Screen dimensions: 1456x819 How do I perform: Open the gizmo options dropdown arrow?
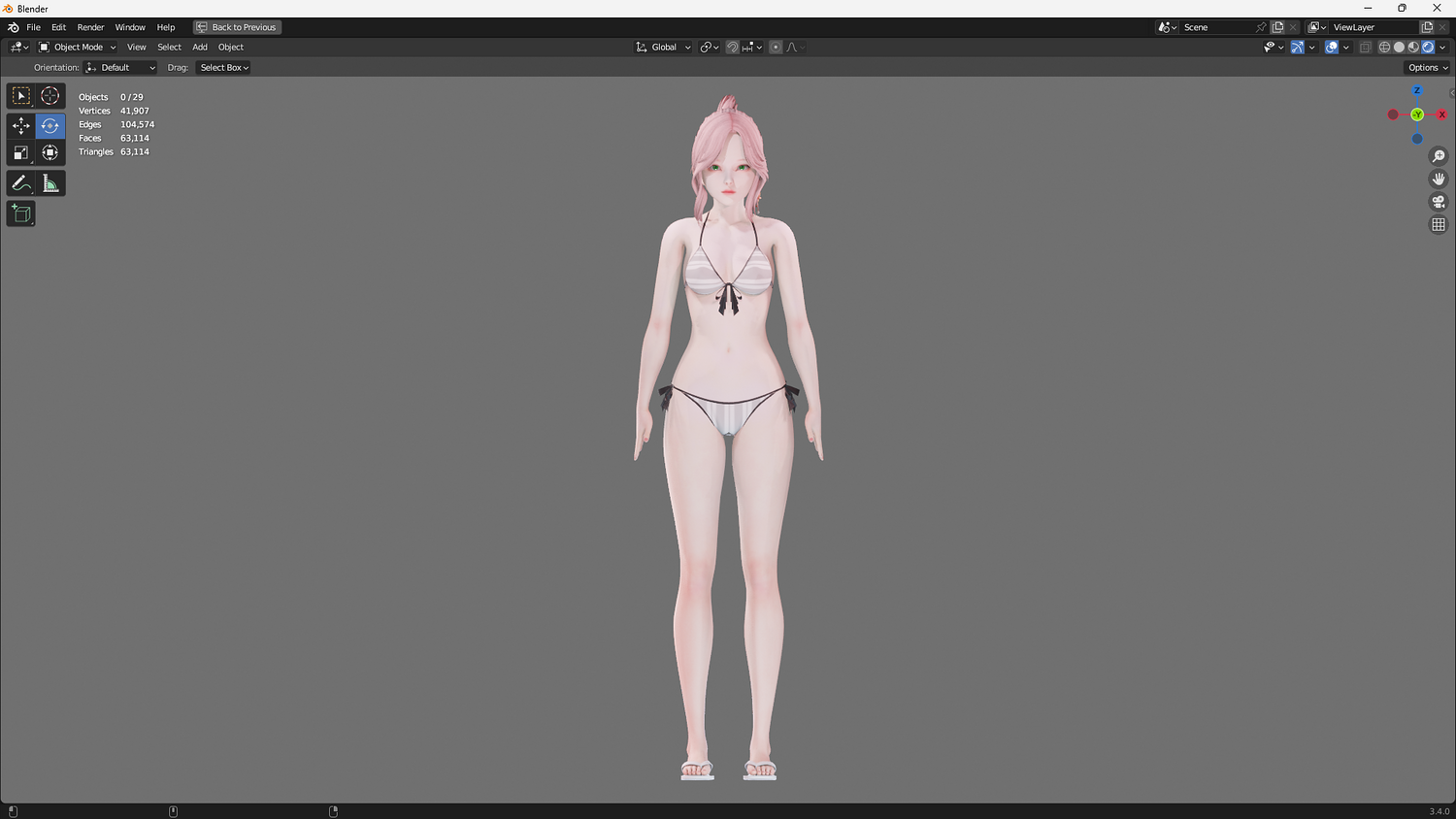click(1311, 47)
